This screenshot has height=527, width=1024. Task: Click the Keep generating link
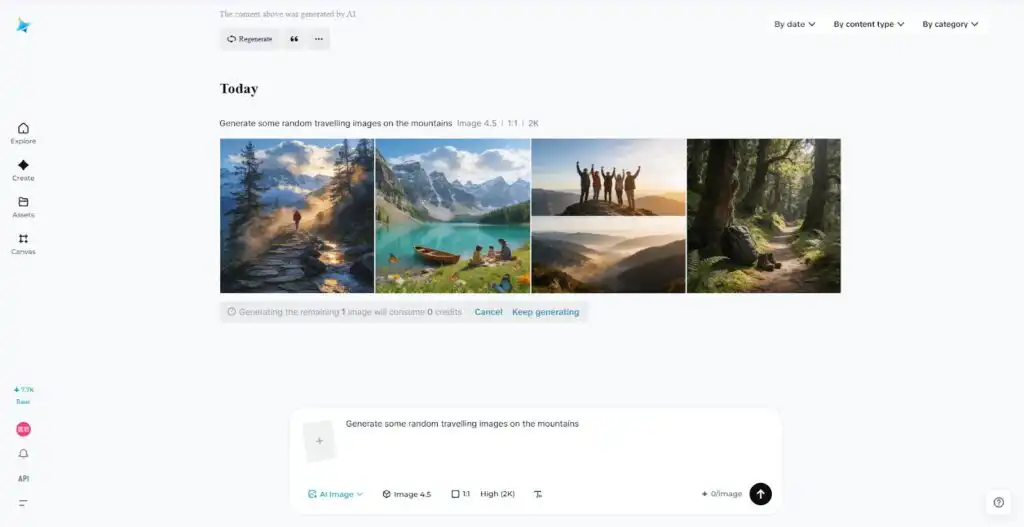click(x=545, y=312)
